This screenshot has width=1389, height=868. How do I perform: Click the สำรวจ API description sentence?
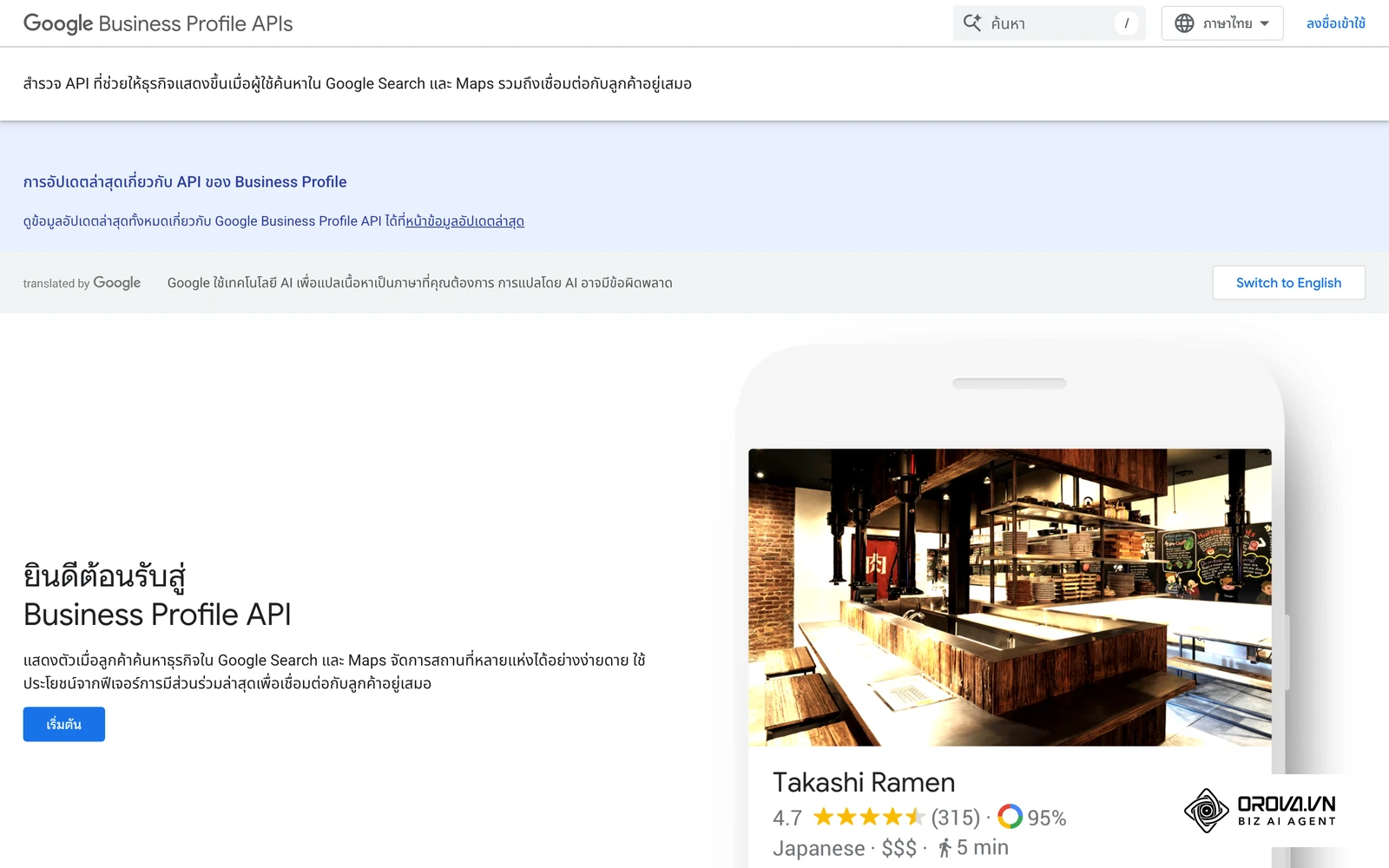[x=358, y=83]
